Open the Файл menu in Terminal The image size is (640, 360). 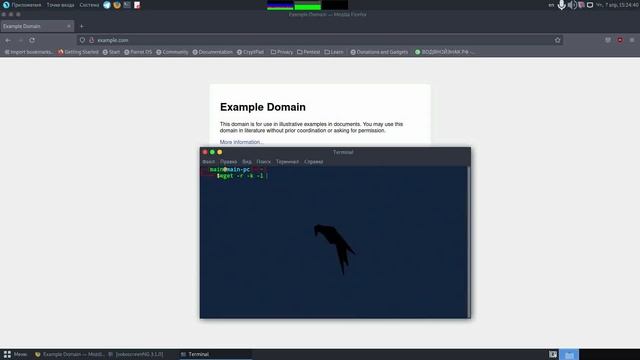point(208,162)
